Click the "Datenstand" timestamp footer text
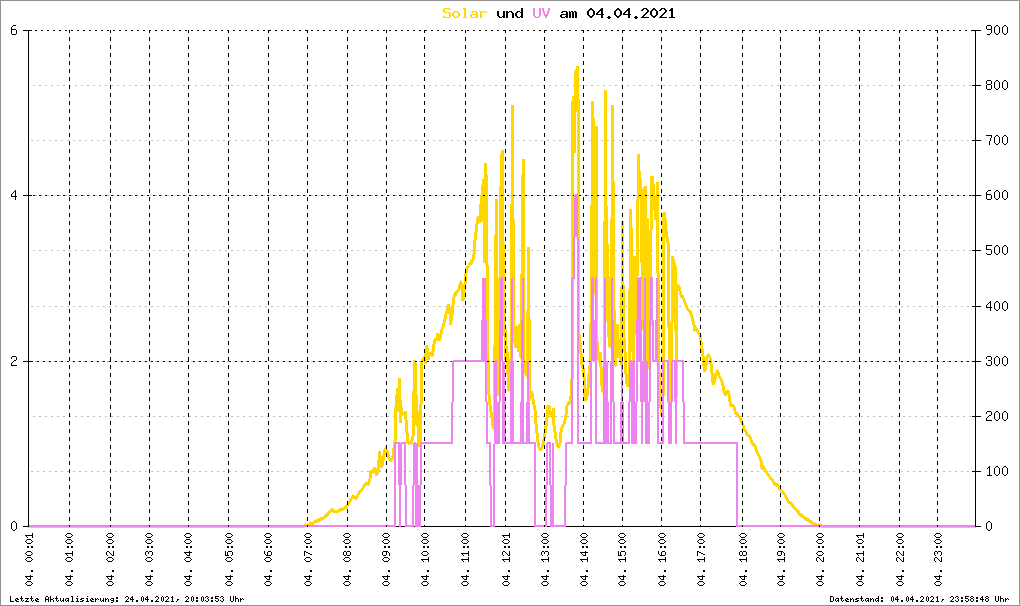 (919, 599)
